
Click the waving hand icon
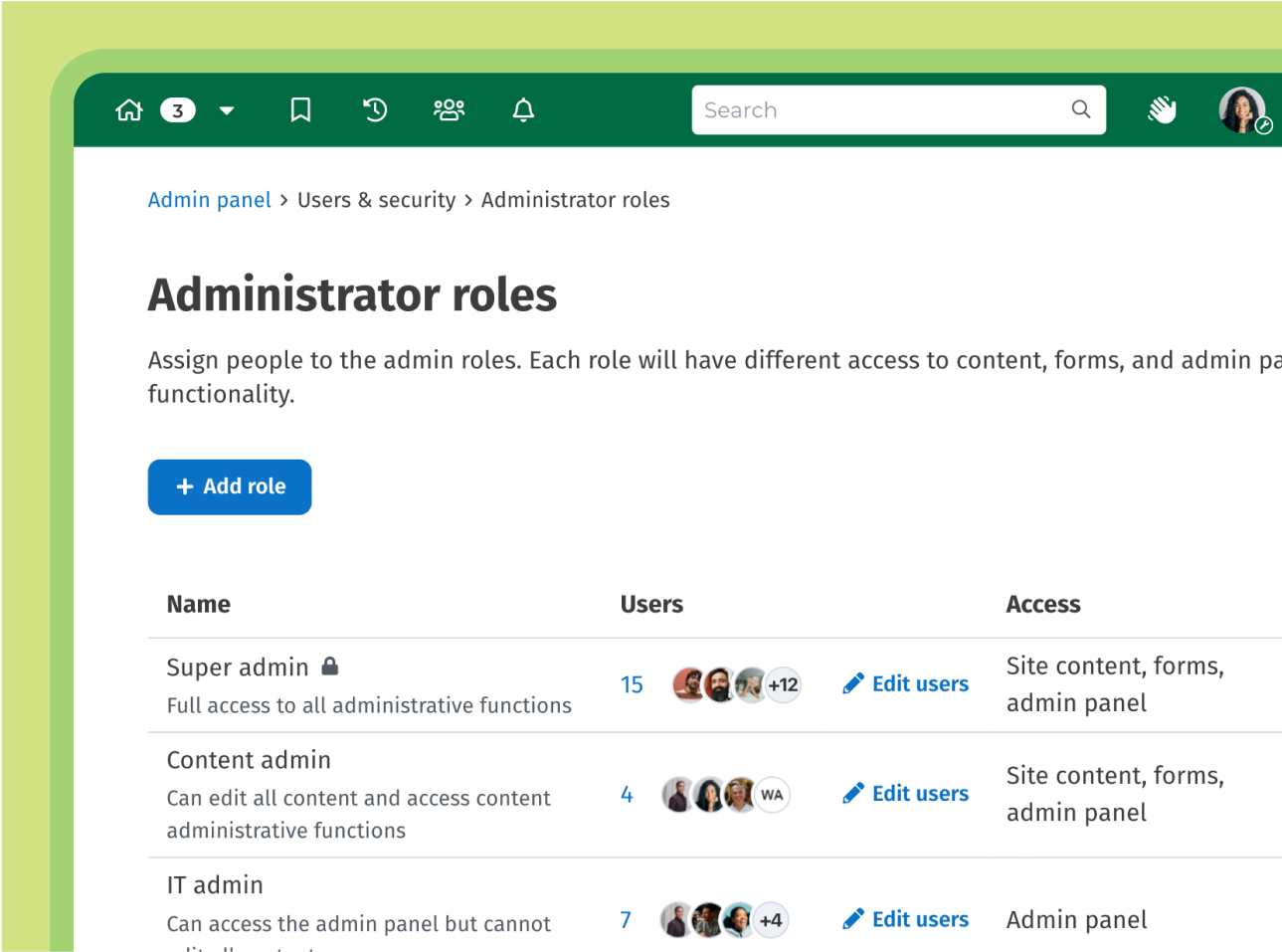1162,109
